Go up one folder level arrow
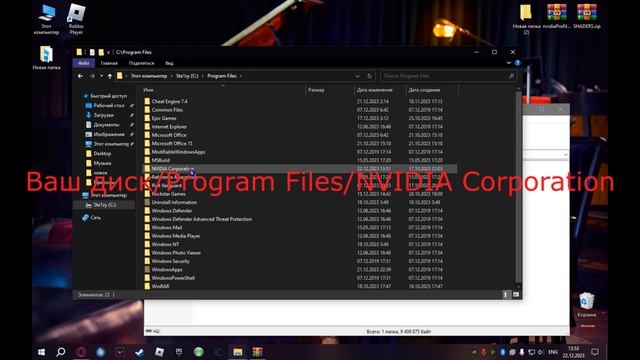640x360 pixels. (110, 76)
